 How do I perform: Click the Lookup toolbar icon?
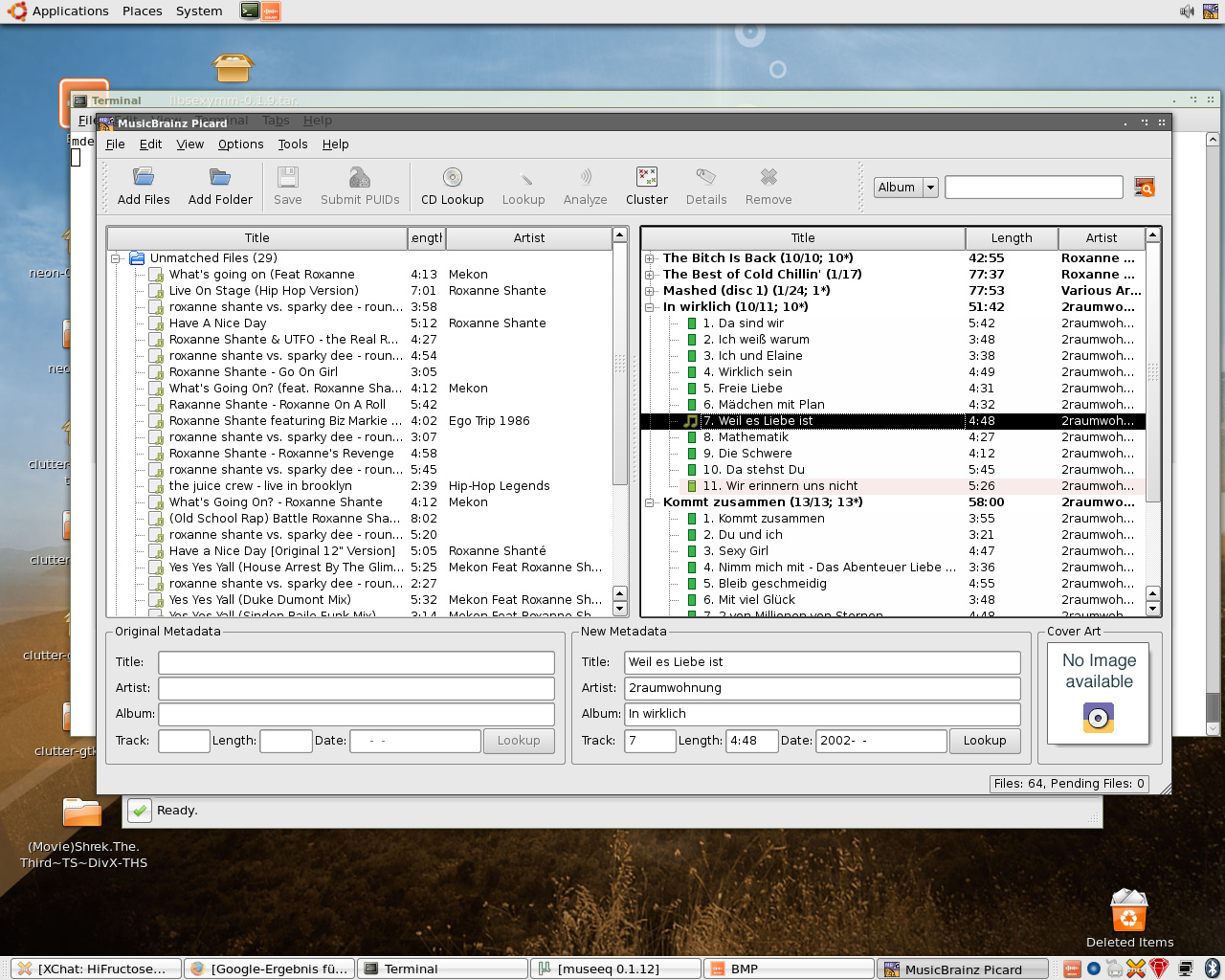point(523,177)
